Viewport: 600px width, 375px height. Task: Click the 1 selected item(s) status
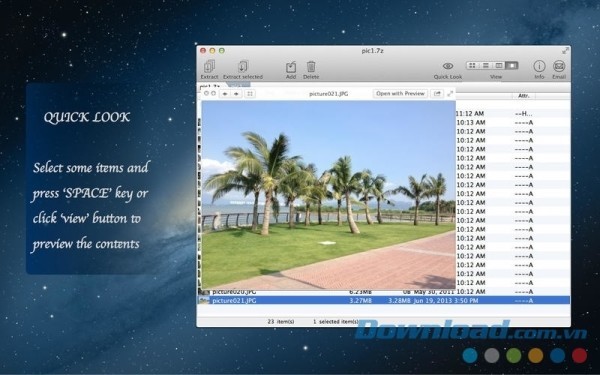point(336,321)
